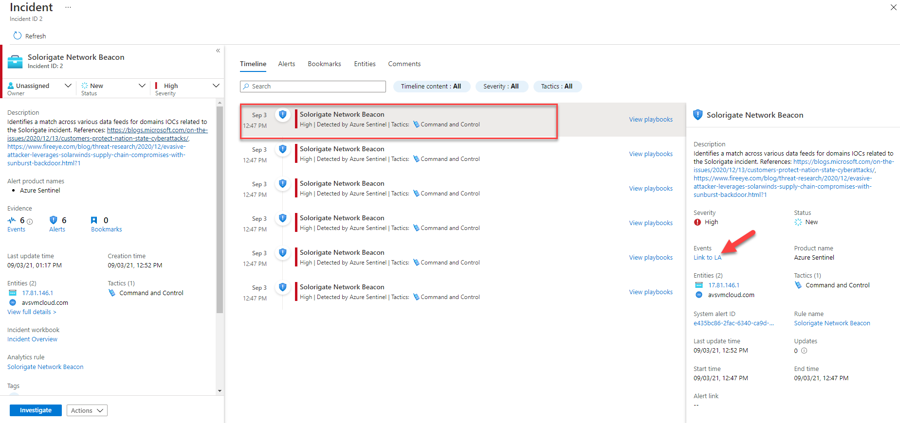Filter by Severity : All pill
This screenshot has width=900, height=423.
501,87
